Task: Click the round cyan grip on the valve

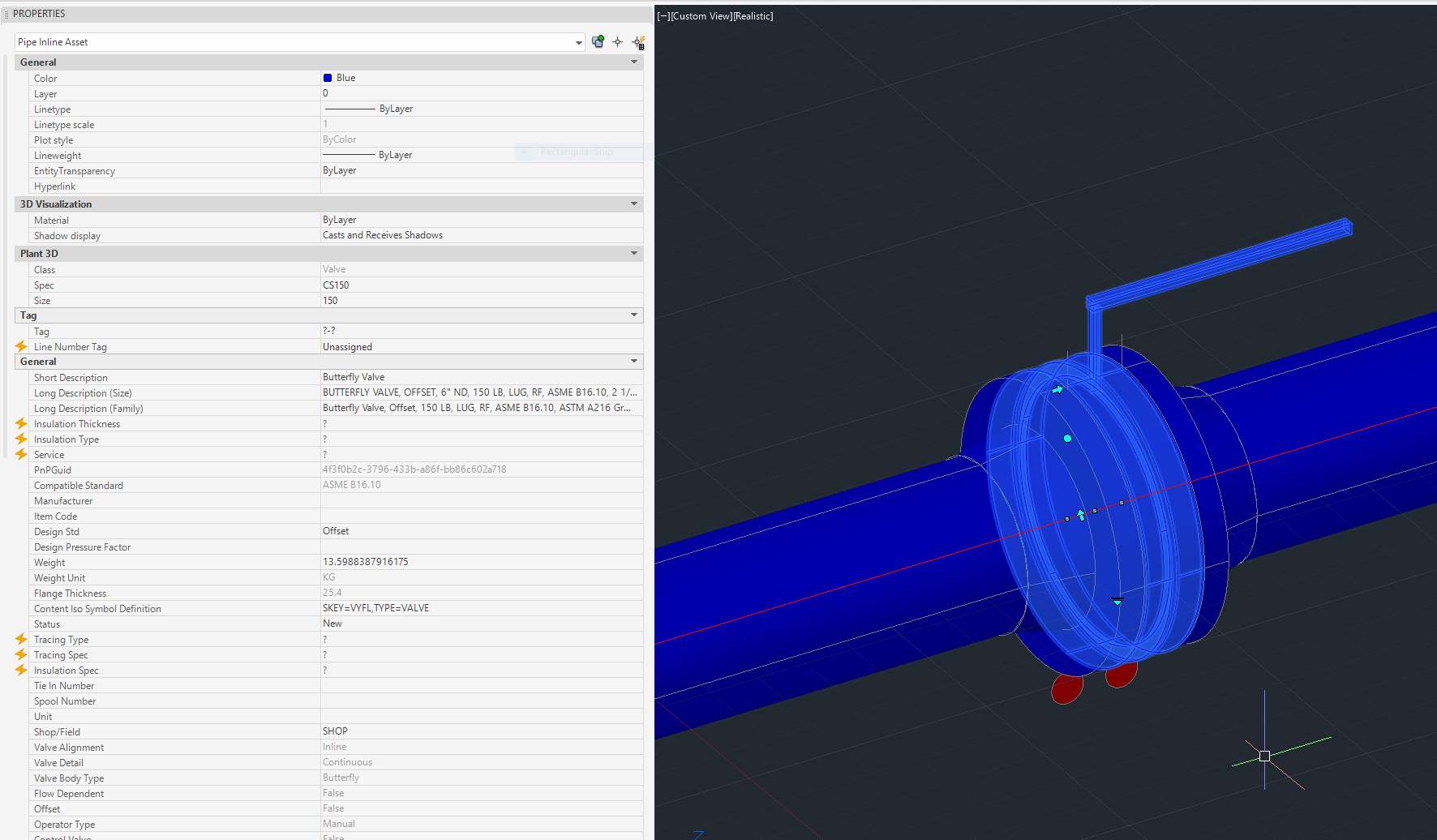Action: coord(1067,439)
